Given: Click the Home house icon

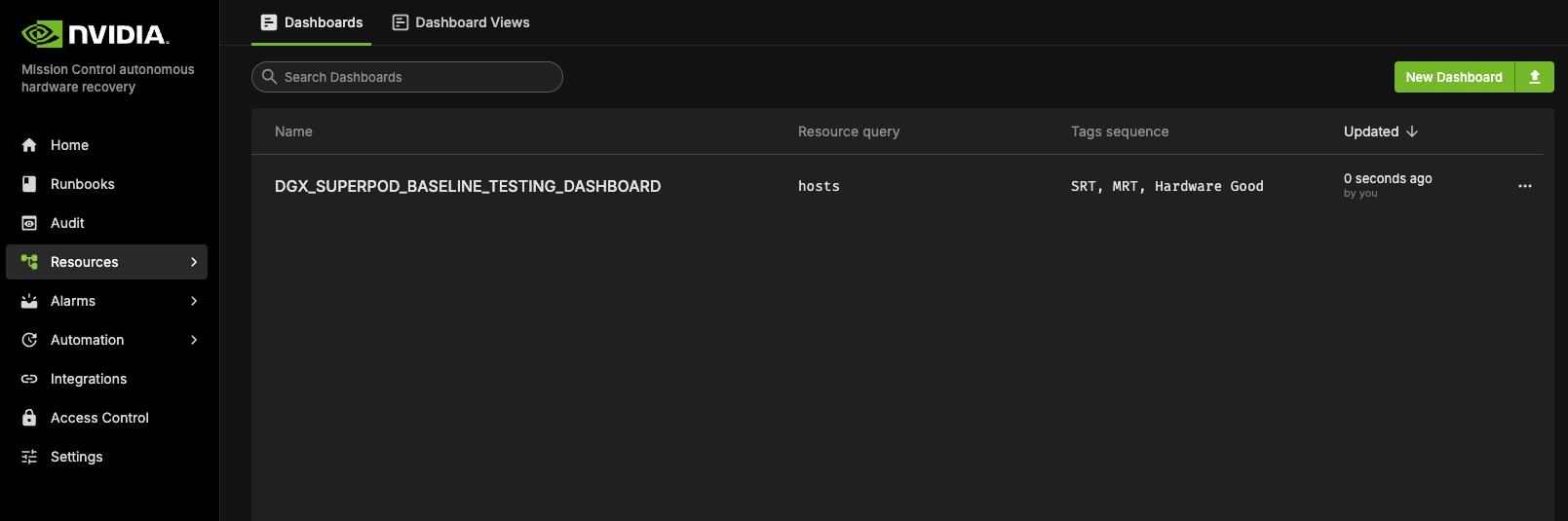Looking at the screenshot, I should click(x=29, y=145).
